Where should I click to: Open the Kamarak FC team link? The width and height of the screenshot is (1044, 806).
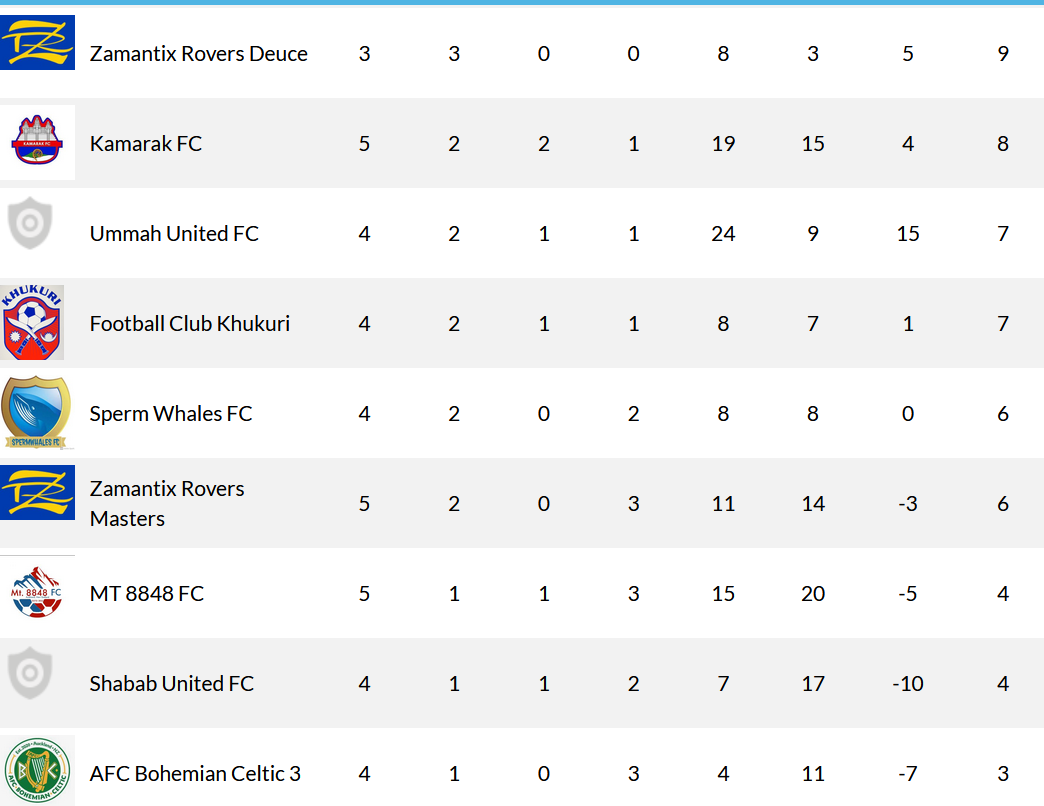[x=146, y=143]
